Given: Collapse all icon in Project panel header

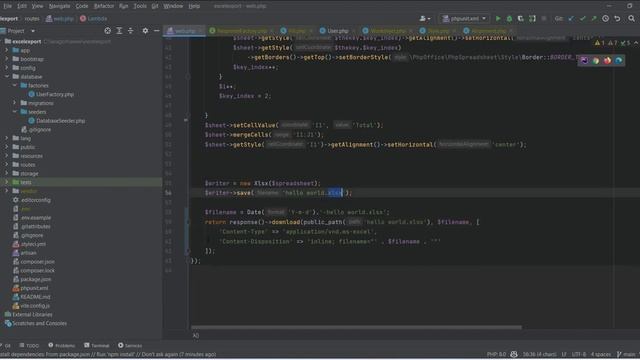Looking at the screenshot, I should [131, 31].
